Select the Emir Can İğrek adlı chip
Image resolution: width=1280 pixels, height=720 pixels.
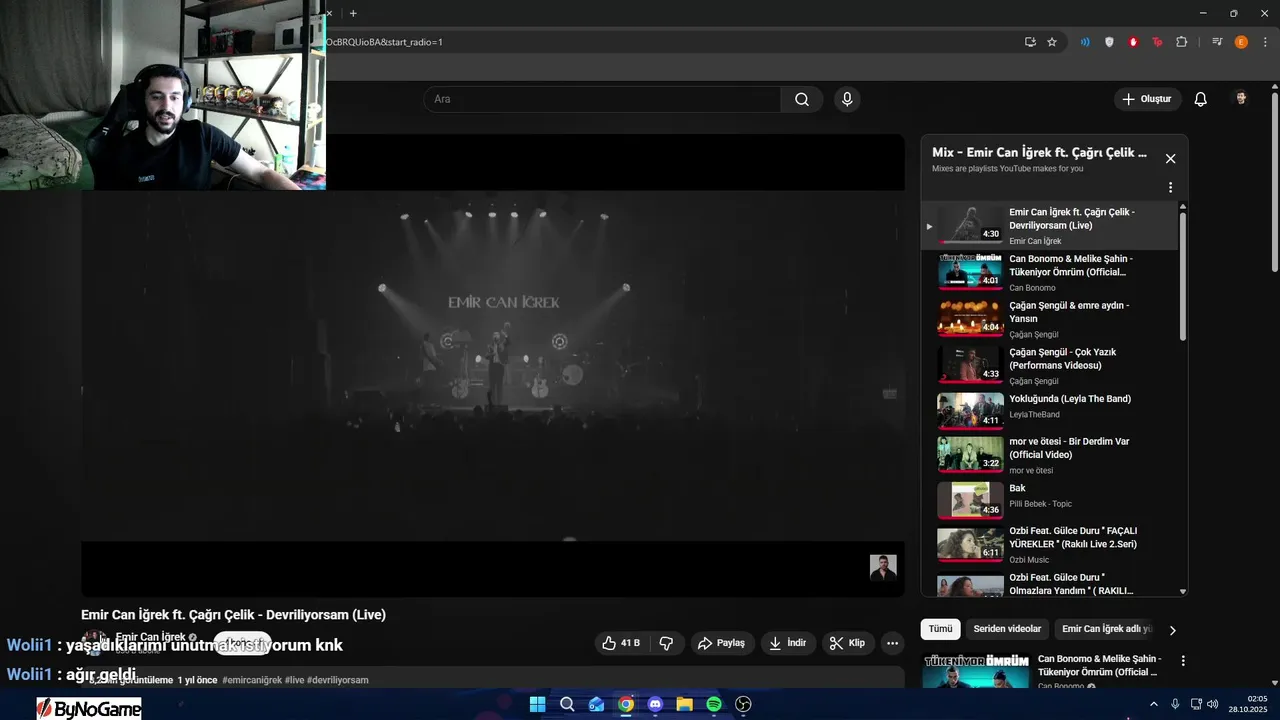click(x=1107, y=629)
